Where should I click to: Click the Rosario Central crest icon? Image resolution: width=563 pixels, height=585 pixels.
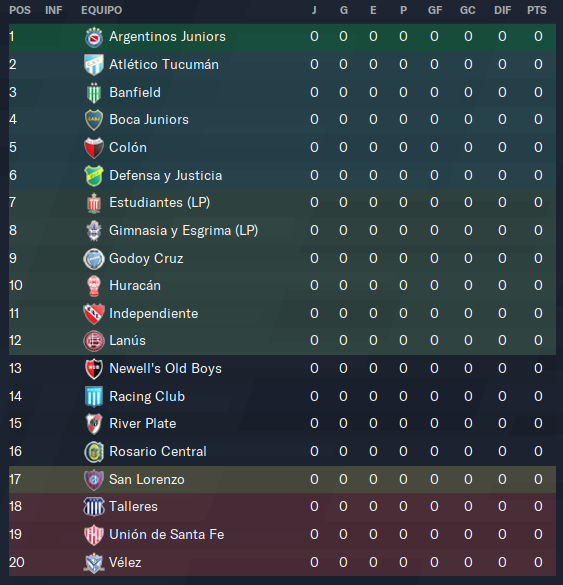(94, 452)
